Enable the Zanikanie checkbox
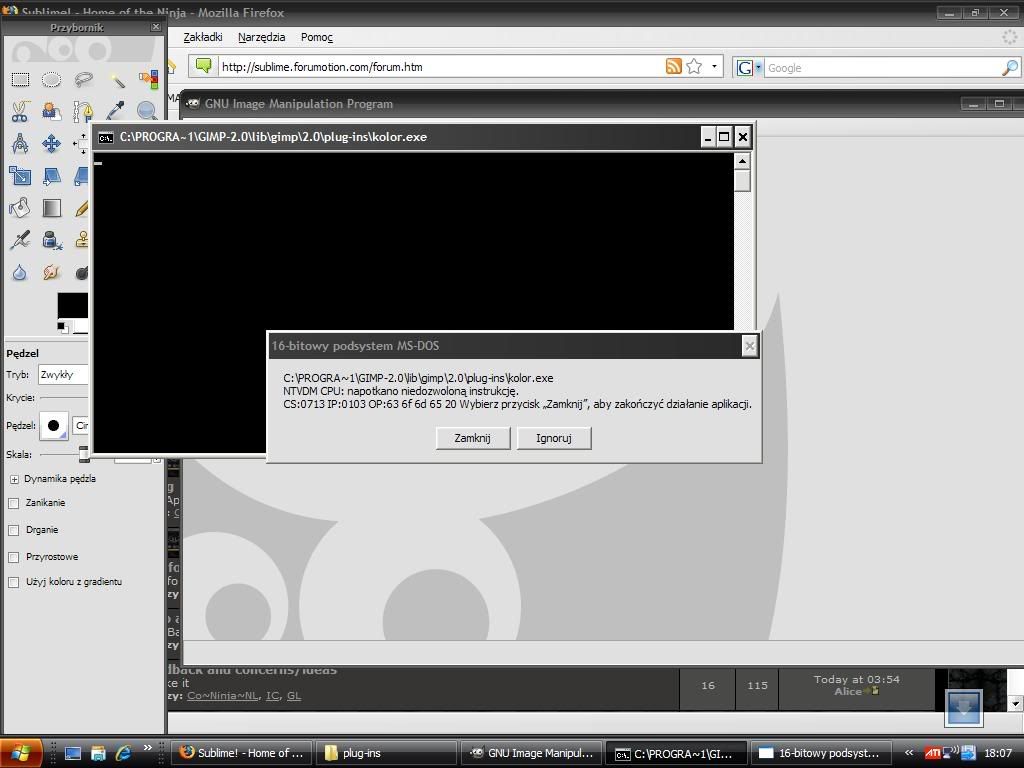This screenshot has width=1024, height=768. (14, 503)
